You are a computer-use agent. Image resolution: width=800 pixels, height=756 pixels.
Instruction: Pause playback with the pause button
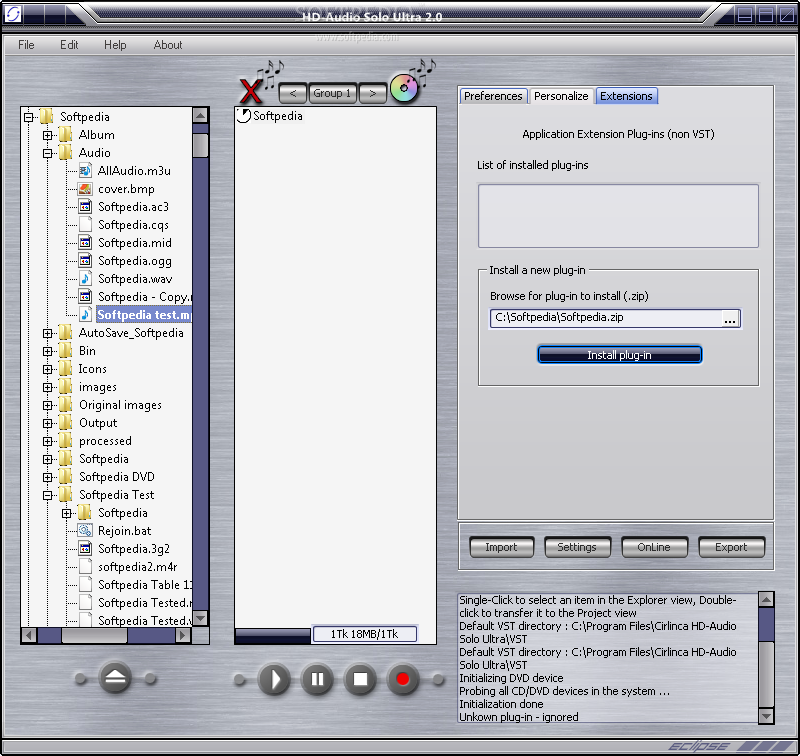tap(317, 679)
